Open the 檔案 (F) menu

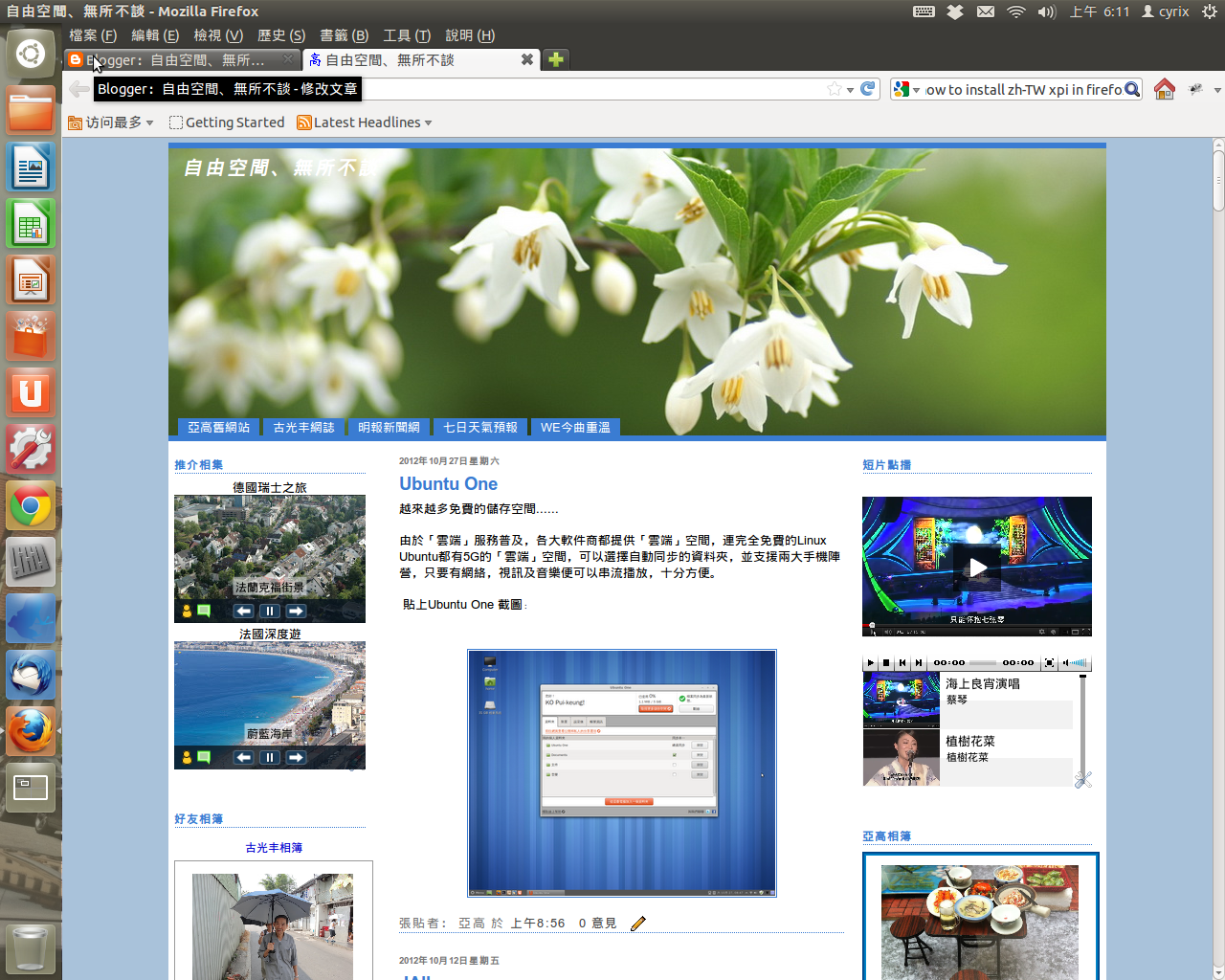click(93, 35)
